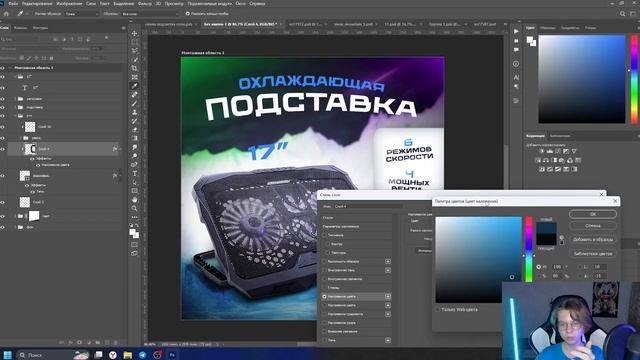Open the Character panel icon
640x360 pixels.
tap(516, 77)
